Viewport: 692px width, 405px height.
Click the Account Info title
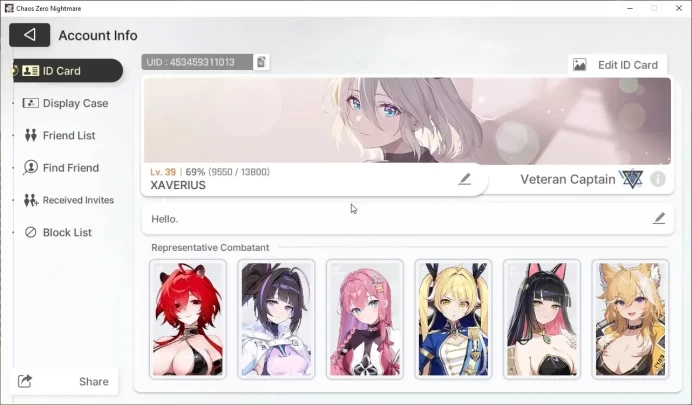click(98, 35)
